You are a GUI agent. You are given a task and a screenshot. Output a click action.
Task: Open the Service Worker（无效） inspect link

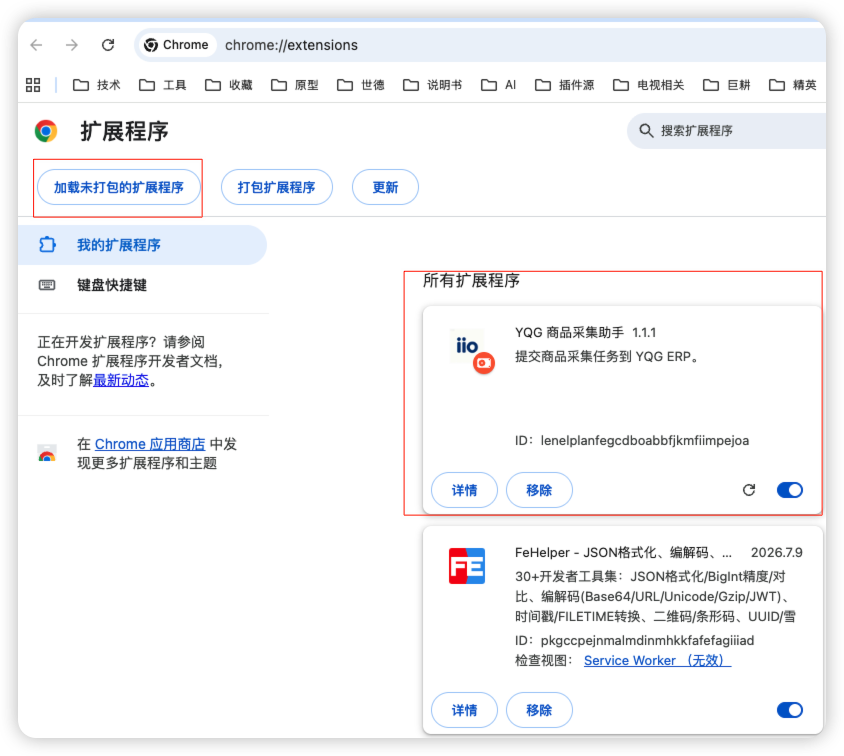(657, 660)
